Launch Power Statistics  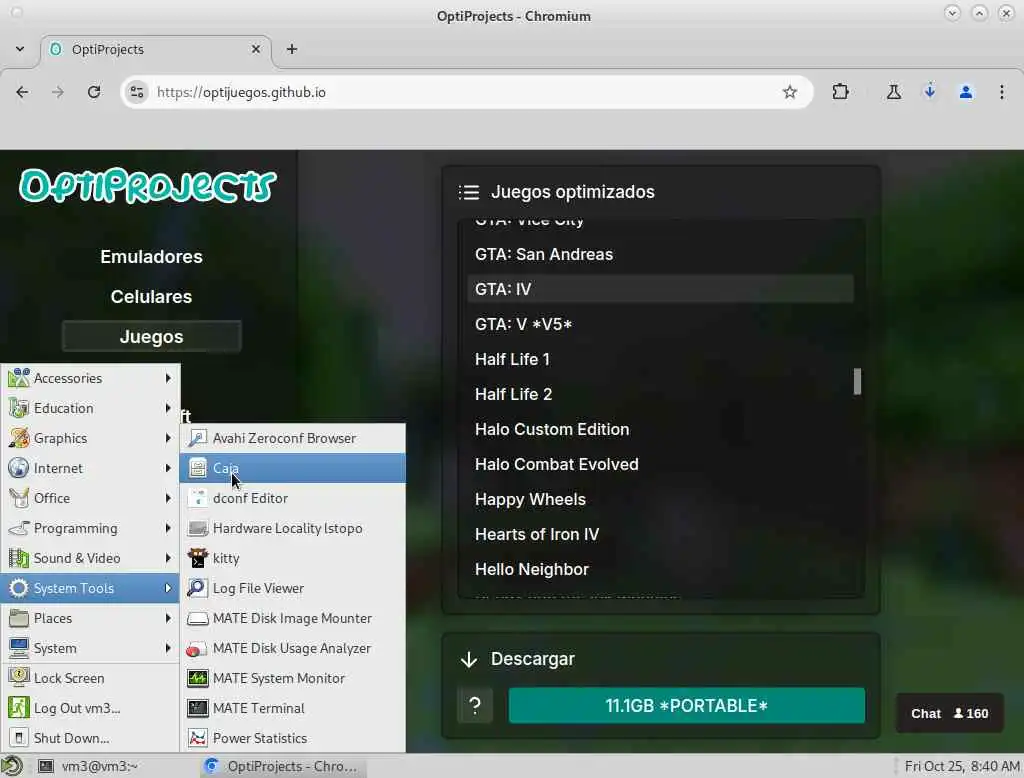point(293,739)
